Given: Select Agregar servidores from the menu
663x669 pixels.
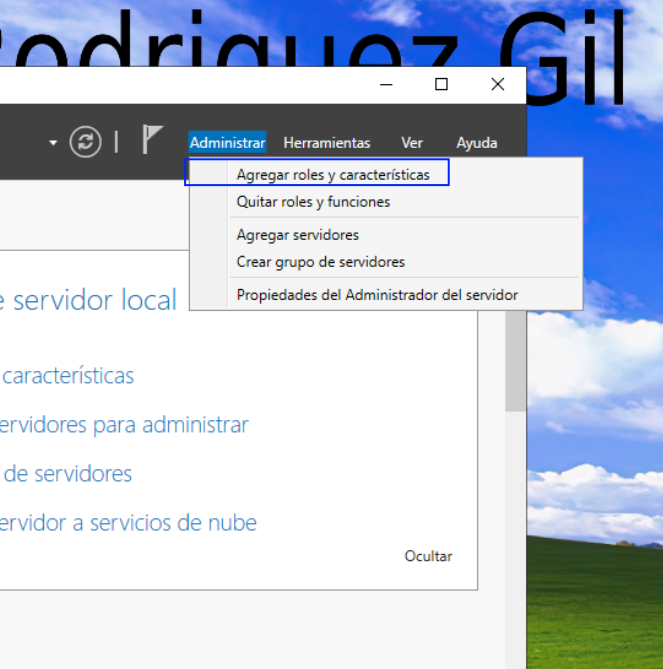Looking at the screenshot, I should coord(298,235).
